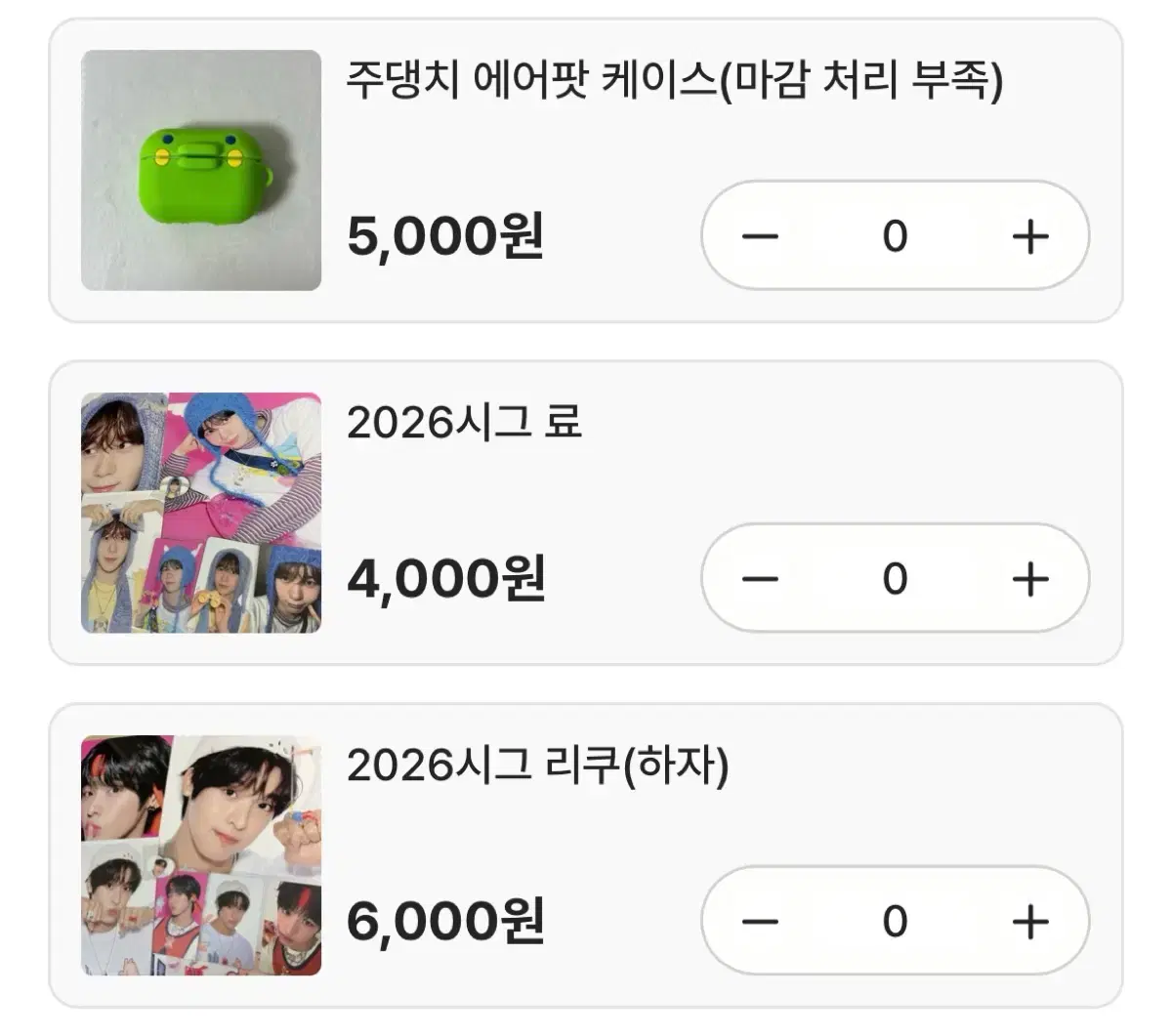
Task: Click the 6,000원 price label
Action: [445, 923]
